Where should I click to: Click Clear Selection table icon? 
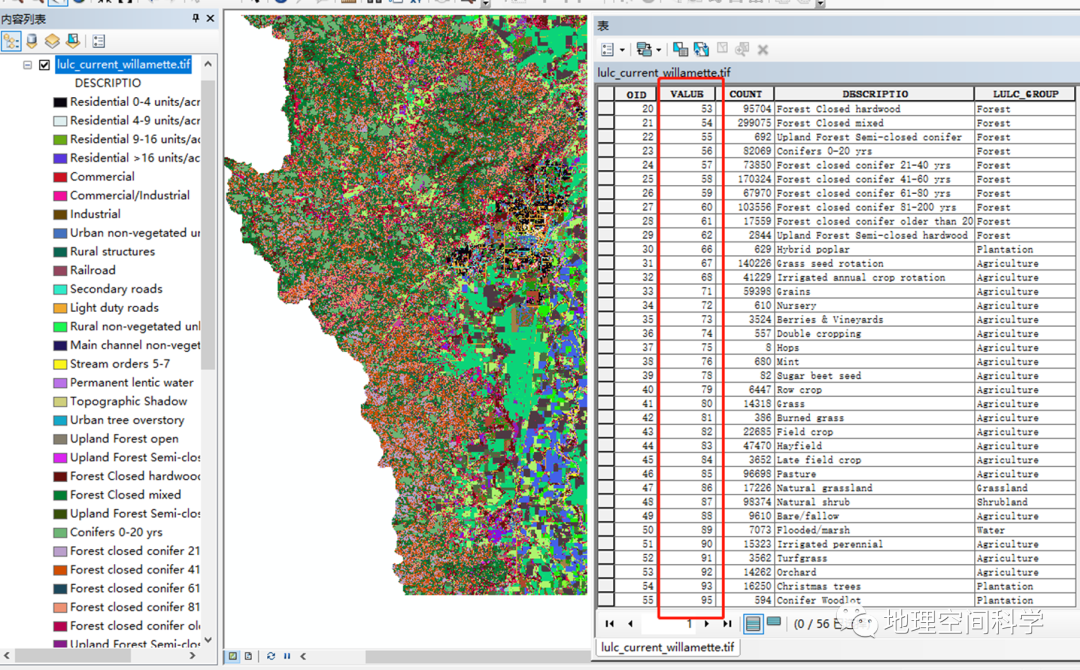[x=722, y=48]
